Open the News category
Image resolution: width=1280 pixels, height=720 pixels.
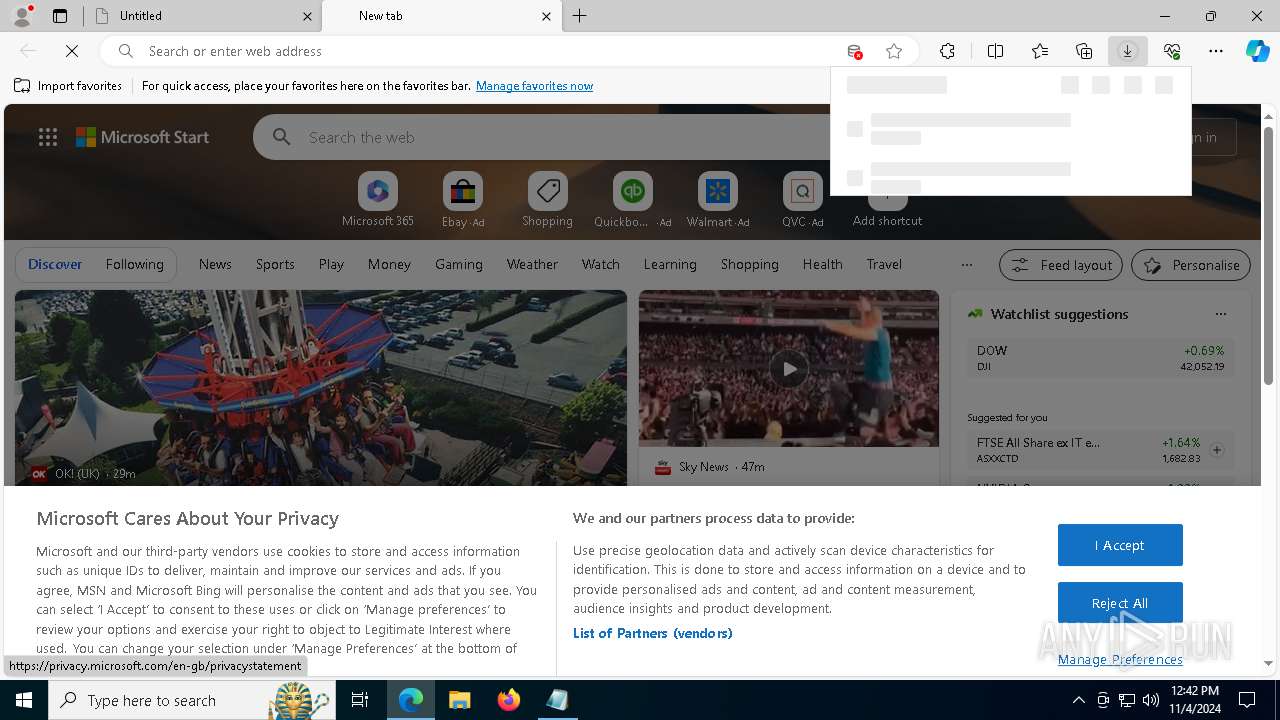(215, 265)
